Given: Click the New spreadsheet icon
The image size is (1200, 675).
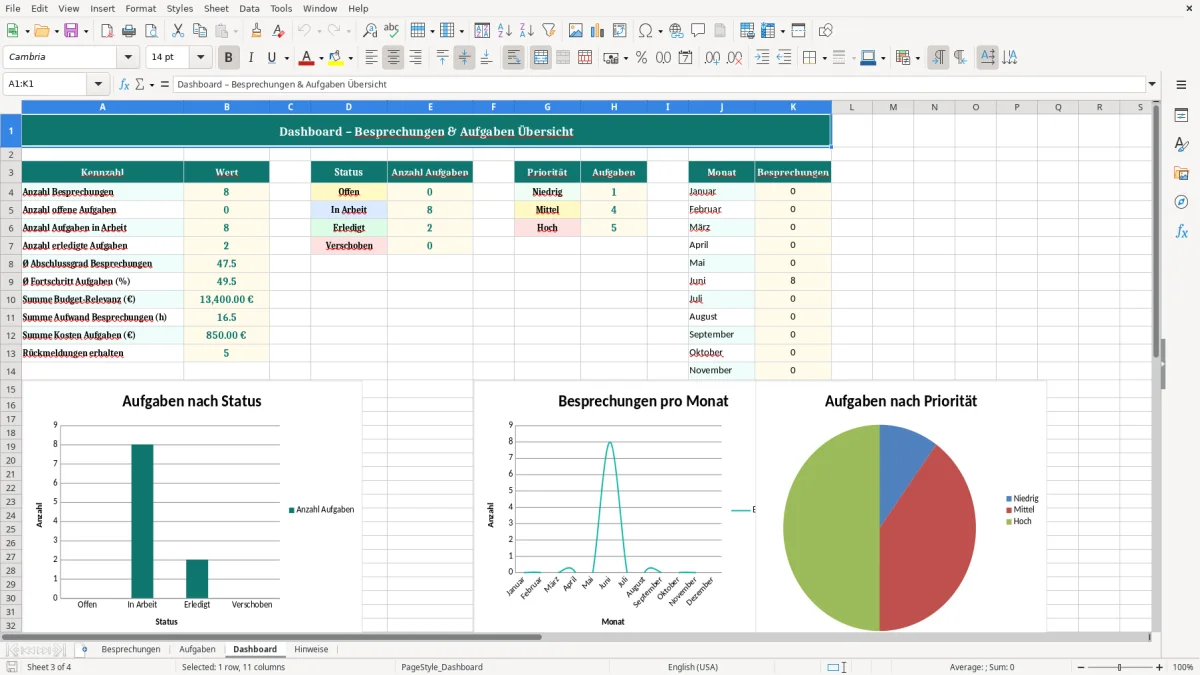Looking at the screenshot, I should tap(13, 31).
